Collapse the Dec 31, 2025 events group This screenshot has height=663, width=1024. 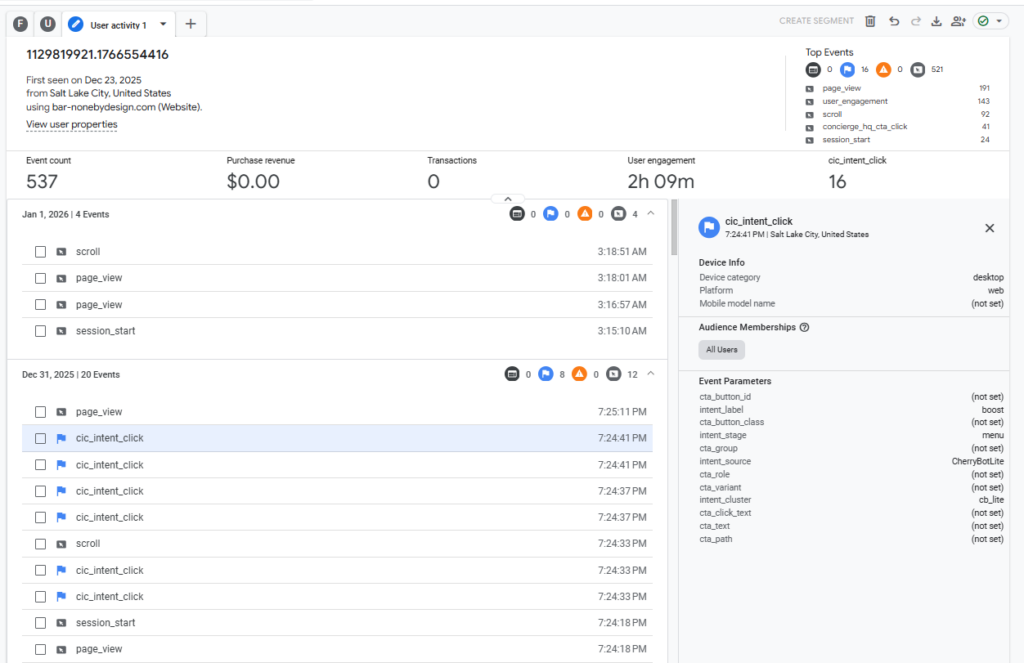(x=651, y=374)
